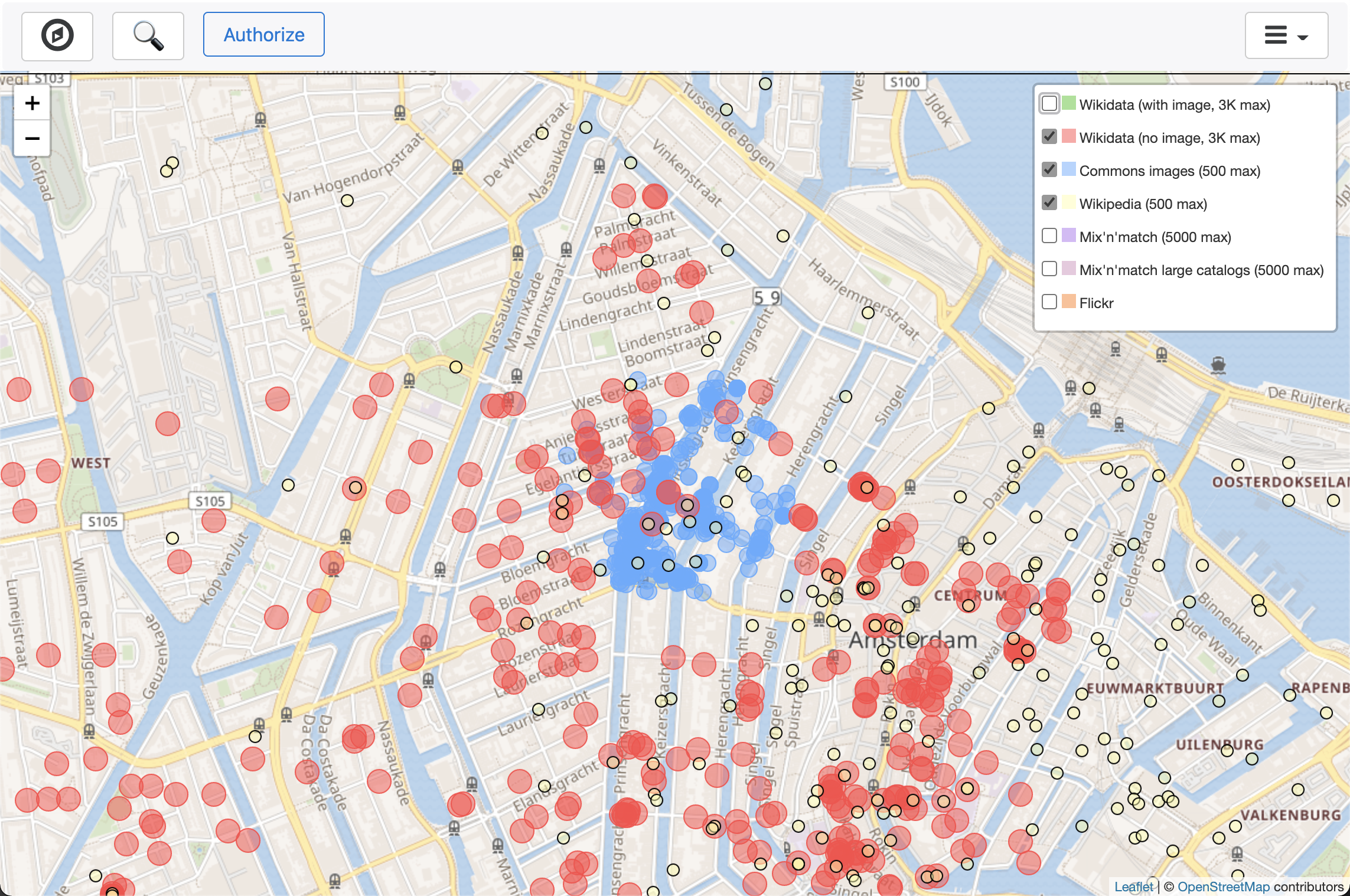Click the ferry terminal icon near De Ruijterkade
This screenshot has height=896, width=1350.
(x=1218, y=365)
